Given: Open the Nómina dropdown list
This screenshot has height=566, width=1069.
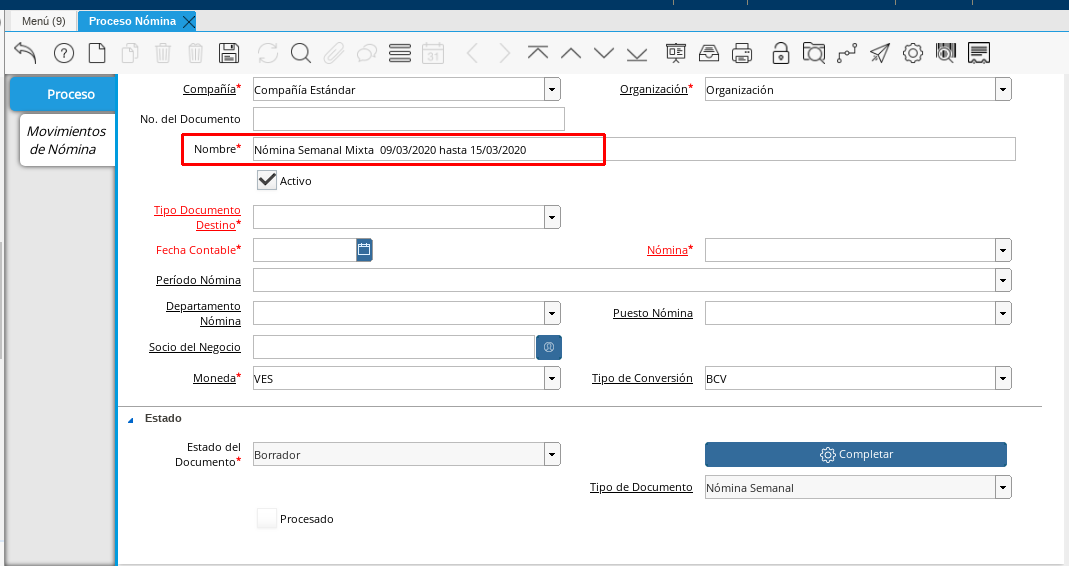Looking at the screenshot, I should [x=1003, y=250].
